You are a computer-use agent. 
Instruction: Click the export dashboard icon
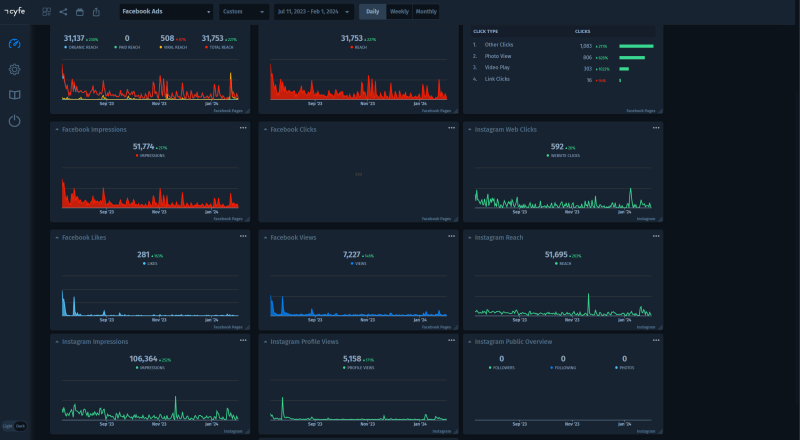(96, 12)
